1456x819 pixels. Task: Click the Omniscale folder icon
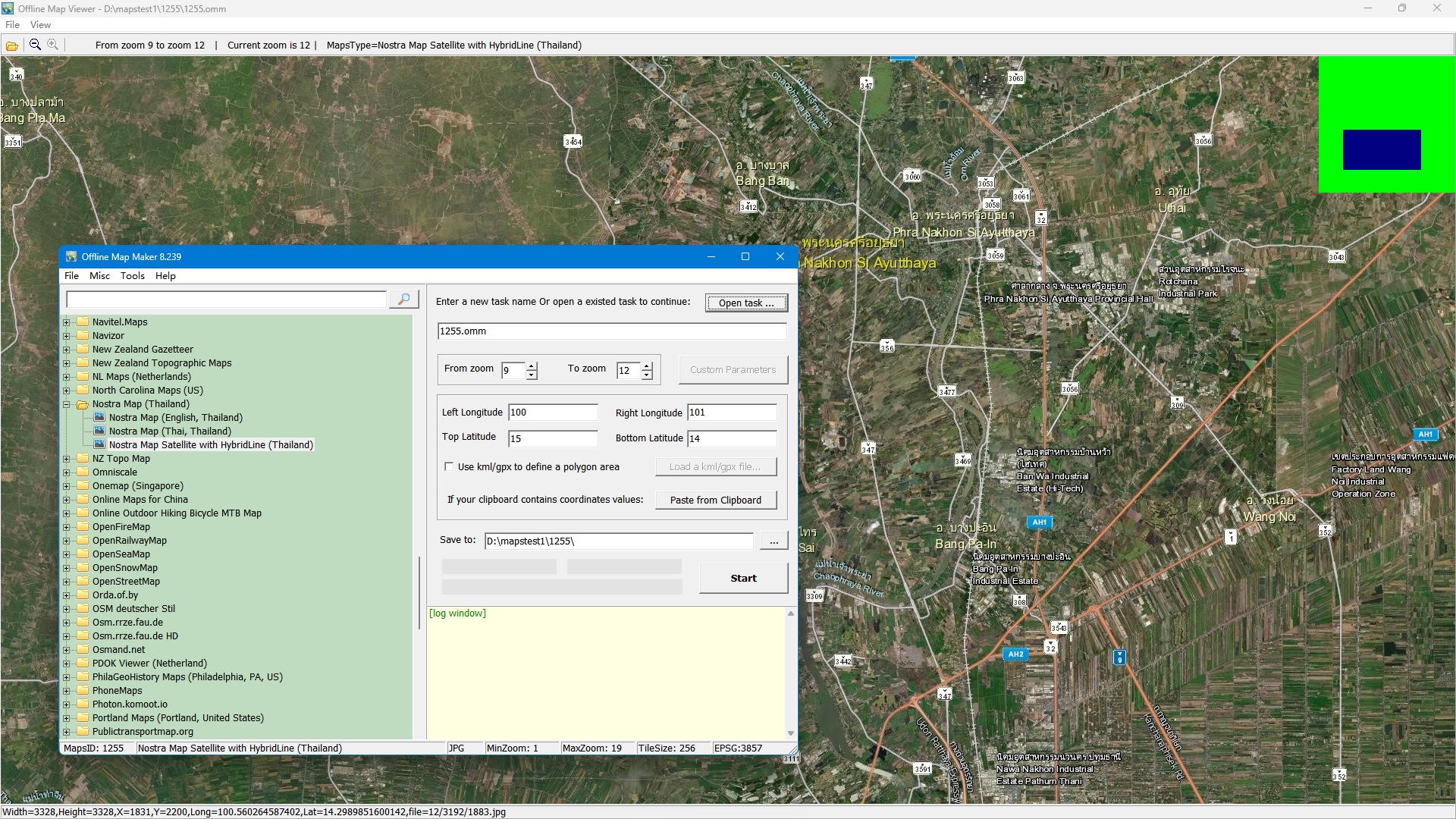coord(83,472)
